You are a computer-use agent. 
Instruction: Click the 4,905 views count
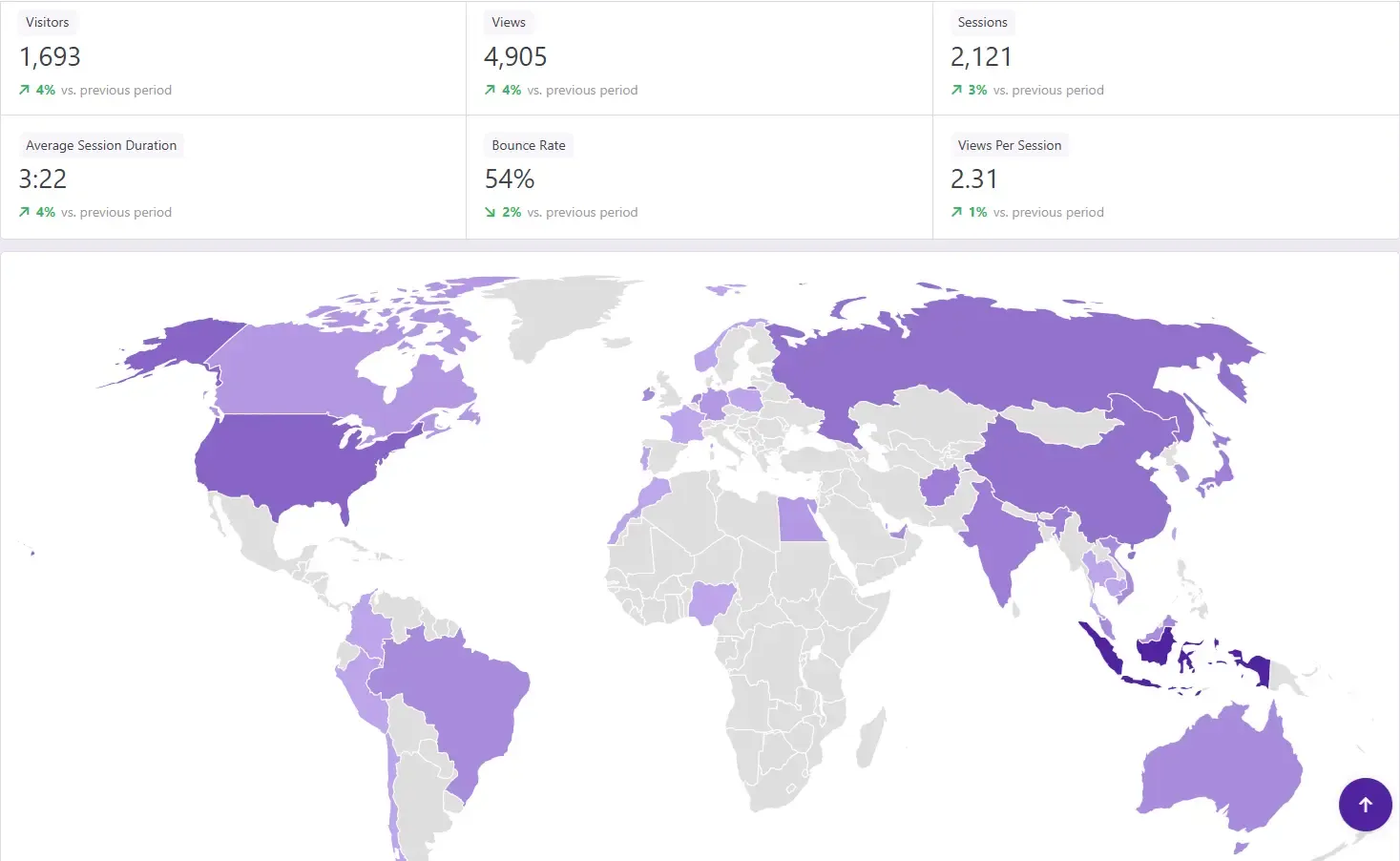(x=515, y=57)
